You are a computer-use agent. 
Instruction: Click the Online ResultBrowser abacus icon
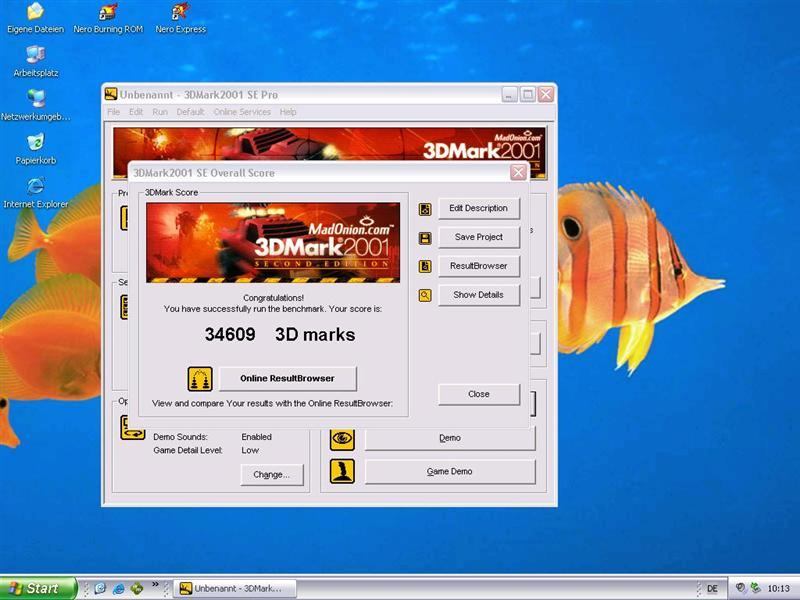pyautogui.click(x=200, y=379)
